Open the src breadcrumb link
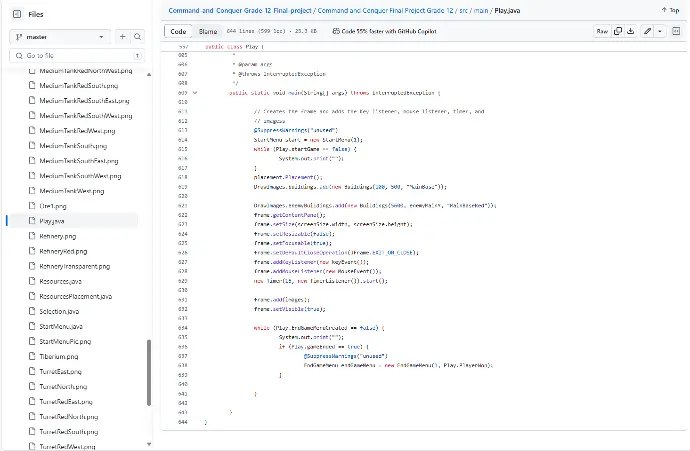This screenshot has height=451, width=690. pyautogui.click(x=463, y=11)
